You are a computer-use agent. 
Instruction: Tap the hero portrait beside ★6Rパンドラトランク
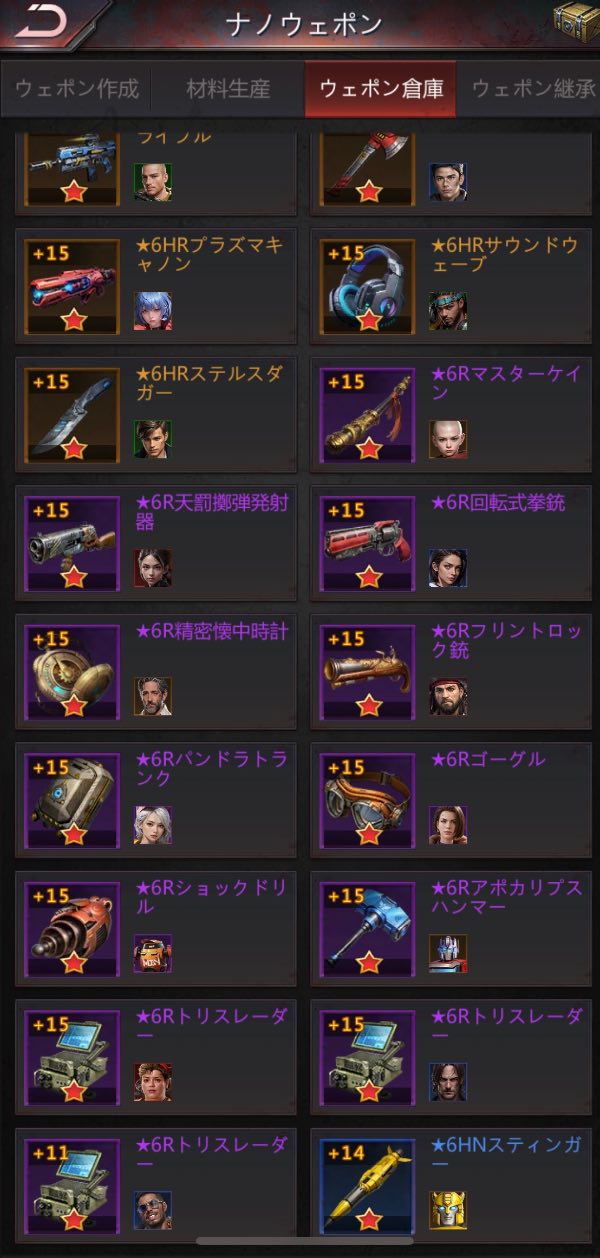point(153,825)
